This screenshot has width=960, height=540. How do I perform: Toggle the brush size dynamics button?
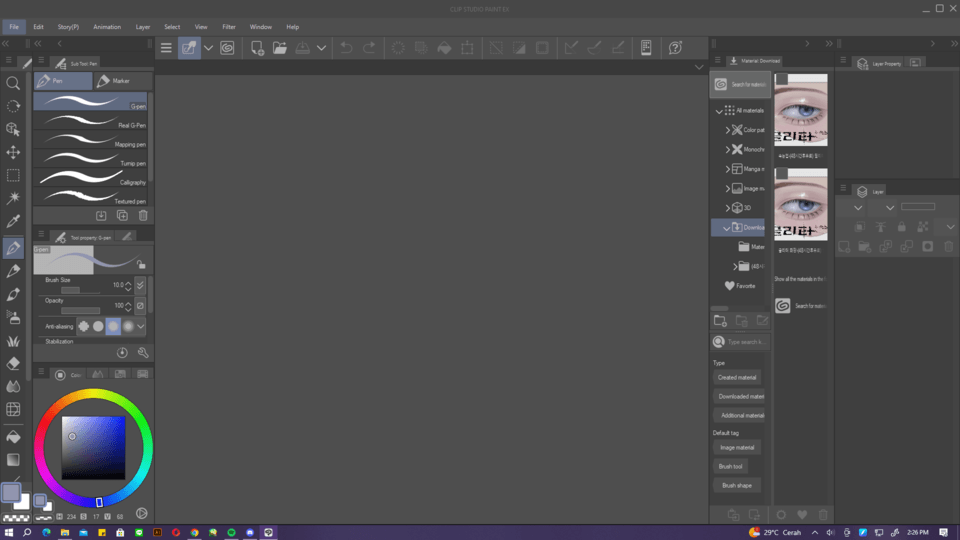pyautogui.click(x=140, y=285)
